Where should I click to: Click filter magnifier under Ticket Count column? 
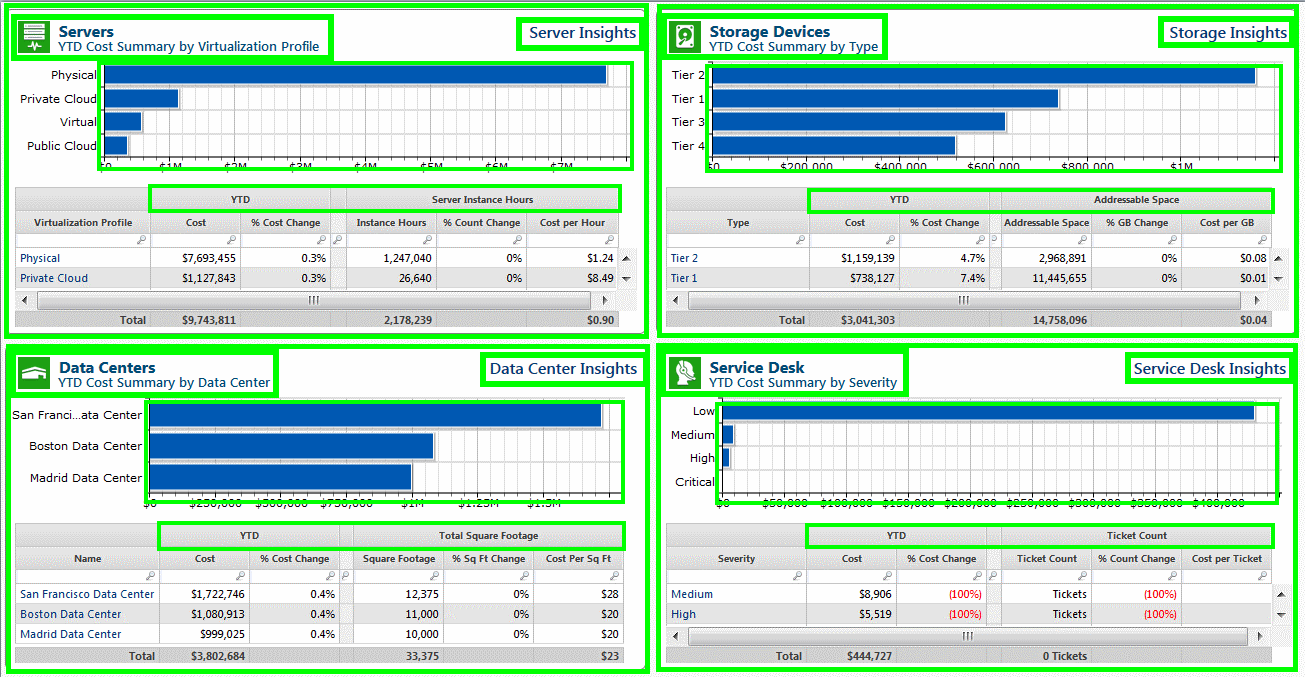coord(1083,576)
